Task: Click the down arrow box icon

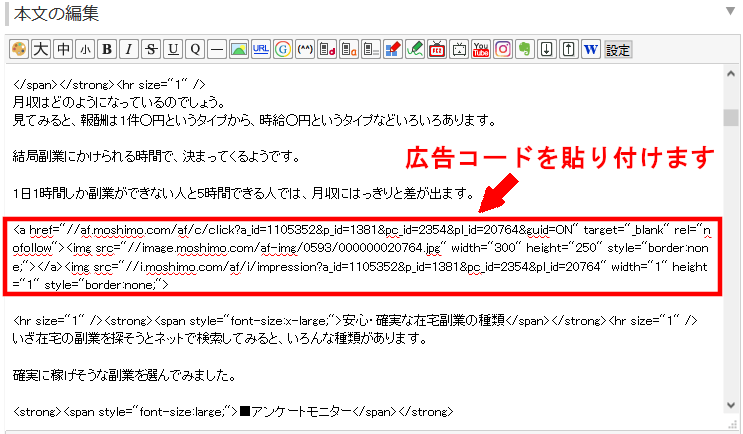Action: [547, 49]
